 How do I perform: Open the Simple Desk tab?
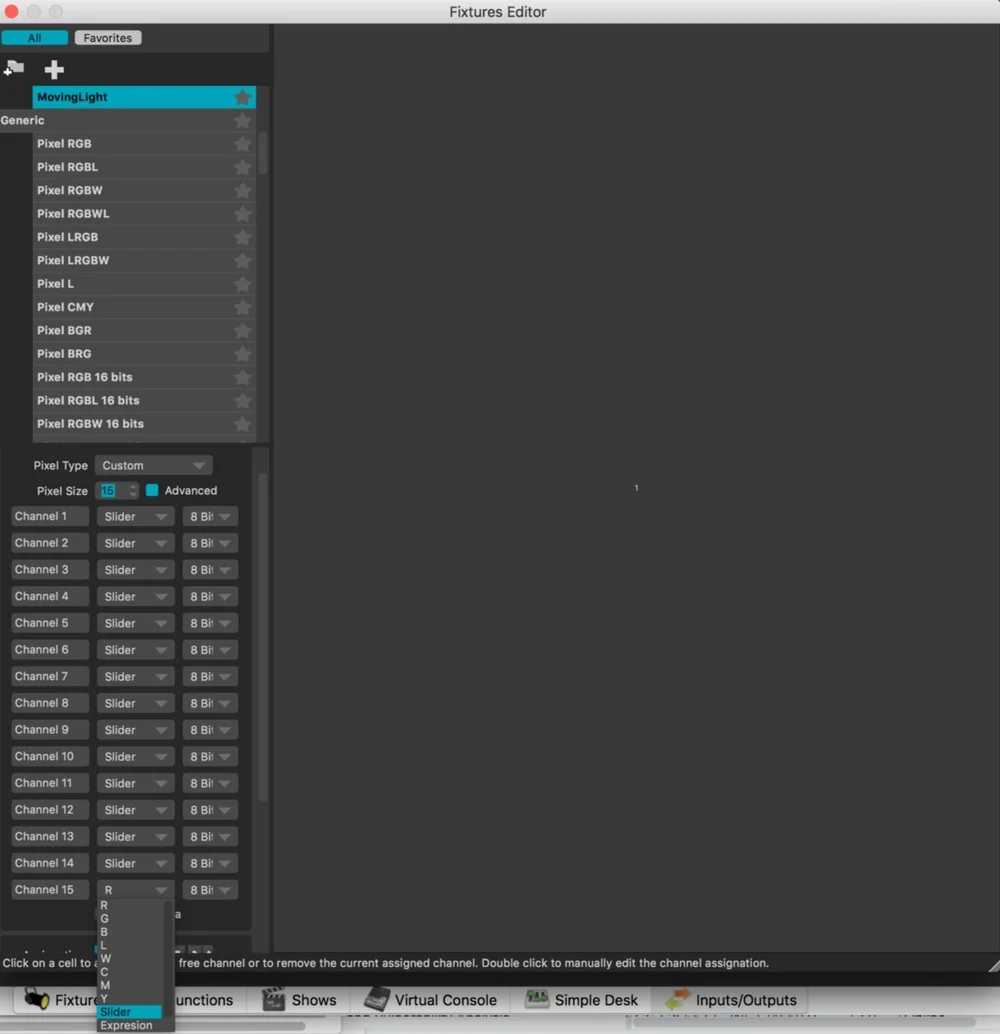pos(581,1000)
